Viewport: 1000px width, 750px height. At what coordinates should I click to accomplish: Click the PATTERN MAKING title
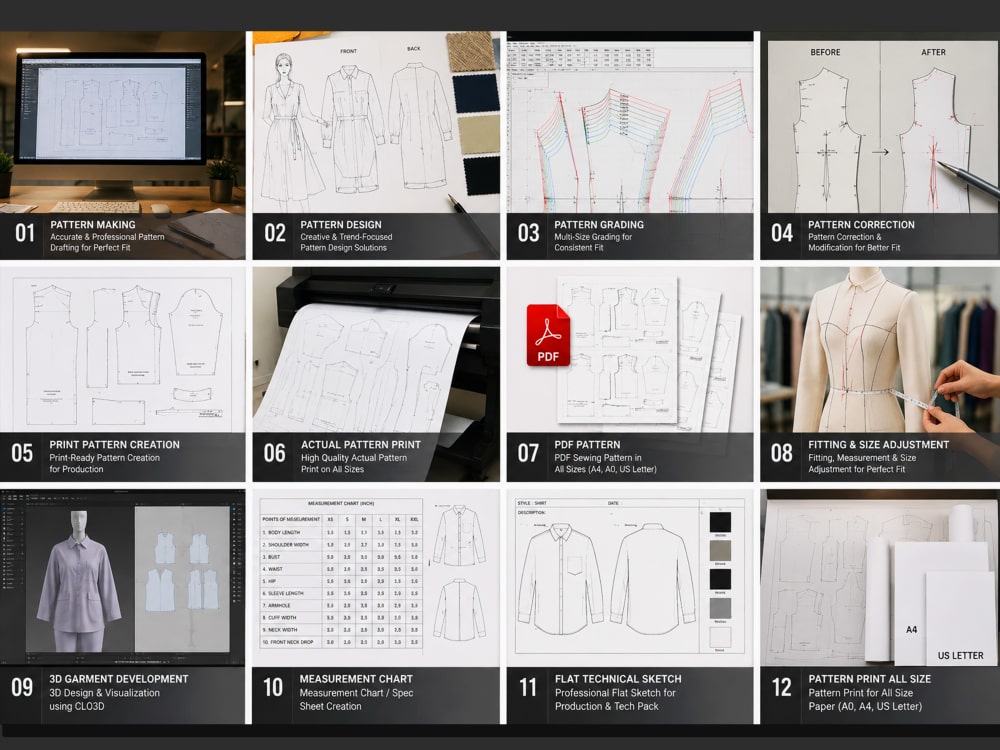point(93,224)
